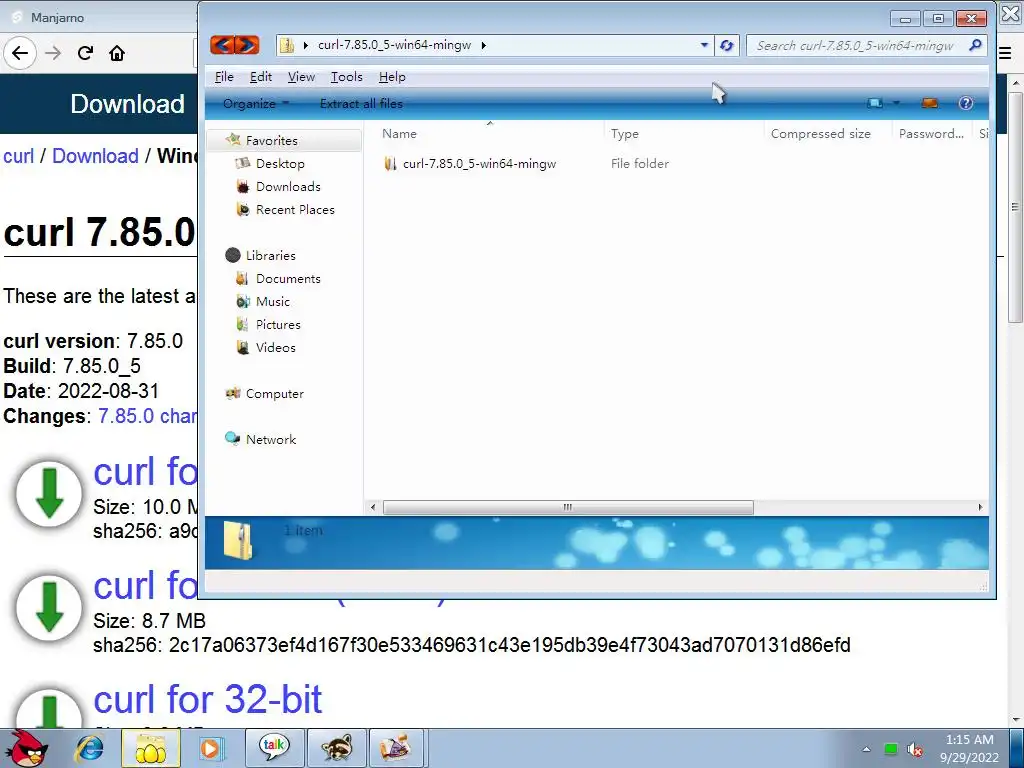
Task: Click the clock showing 1:15 AM
Action: (x=970, y=739)
